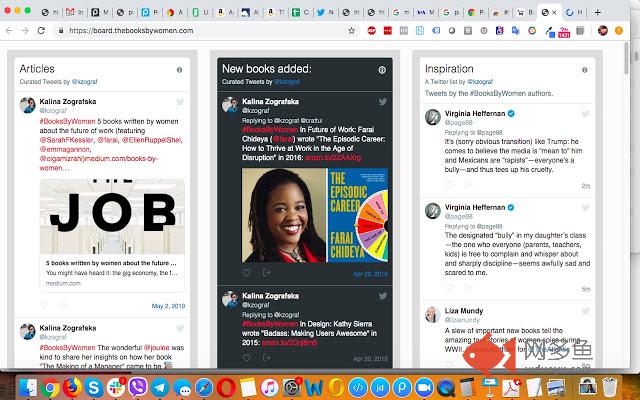Open the Chrome profile avatar
Viewport: 640px width, 400px height.
click(x=602, y=30)
